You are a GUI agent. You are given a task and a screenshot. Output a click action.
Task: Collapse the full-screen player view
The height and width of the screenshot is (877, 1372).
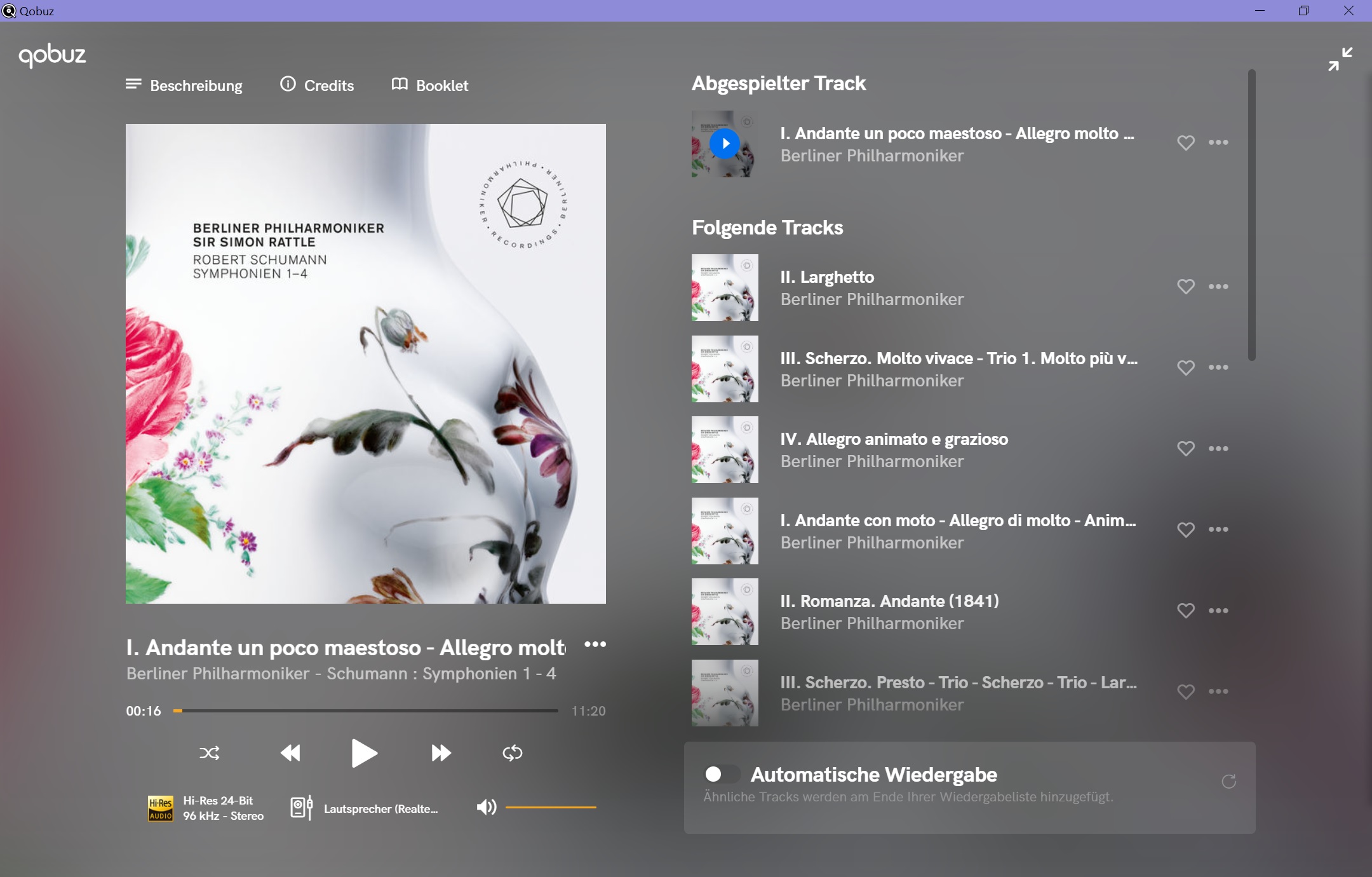tap(1340, 59)
